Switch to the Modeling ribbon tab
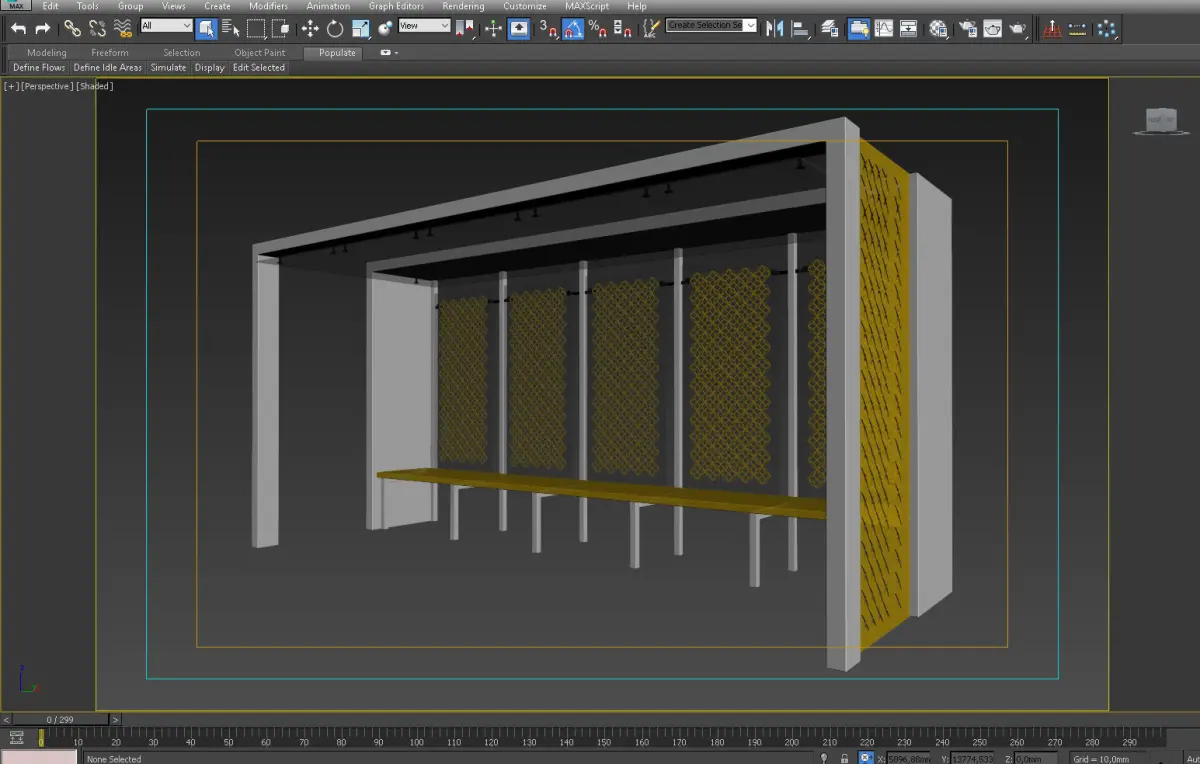This screenshot has width=1200, height=764. [47, 52]
